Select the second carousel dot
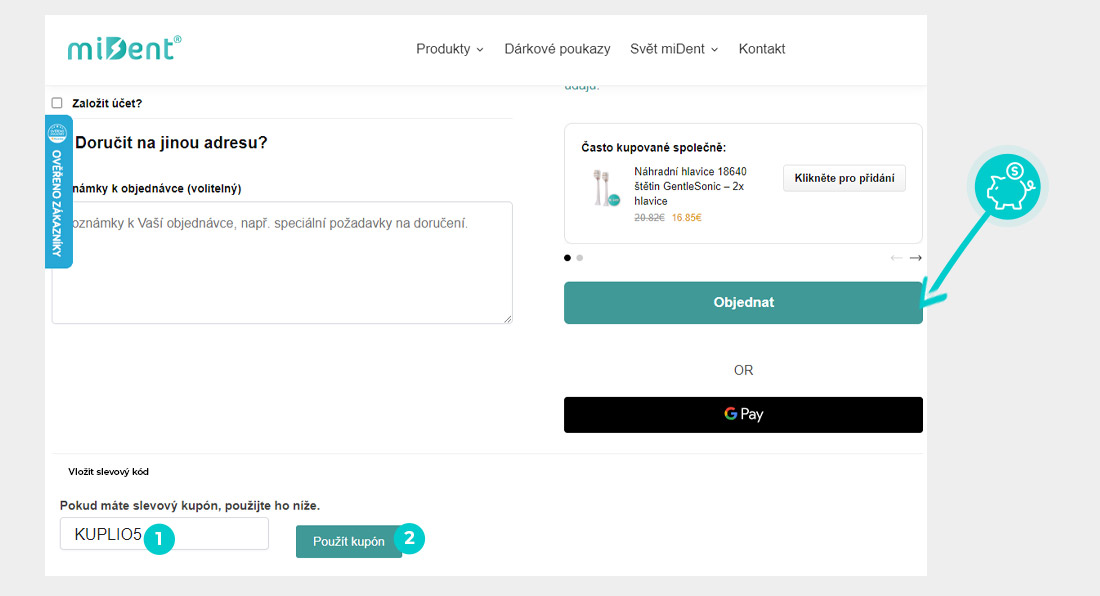Image resolution: width=1100 pixels, height=596 pixels. 580,258
